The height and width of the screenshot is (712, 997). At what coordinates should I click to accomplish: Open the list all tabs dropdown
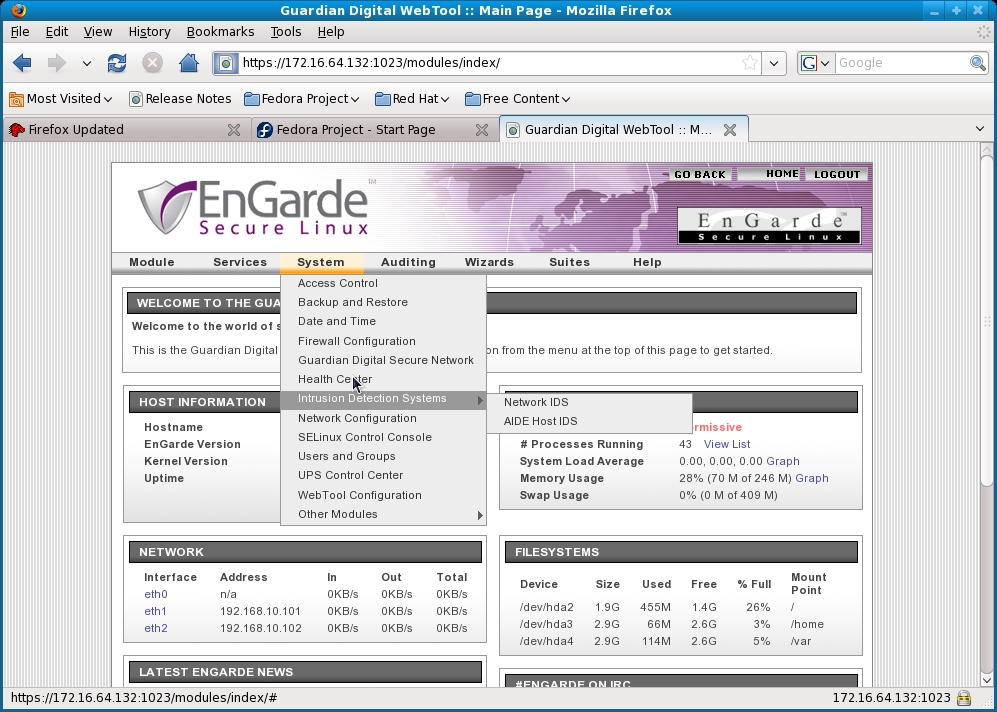pos(980,129)
